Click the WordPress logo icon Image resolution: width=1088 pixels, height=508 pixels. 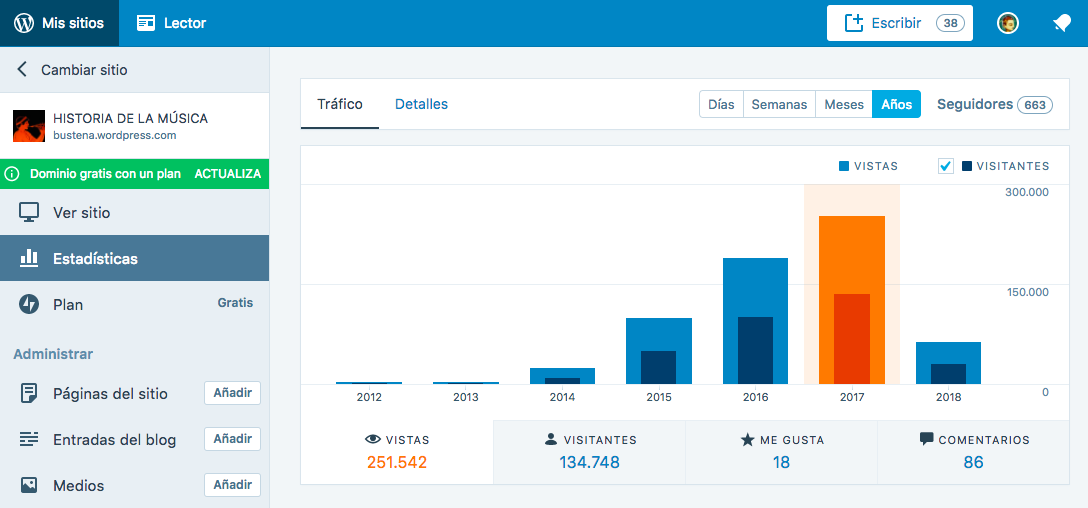point(24,23)
